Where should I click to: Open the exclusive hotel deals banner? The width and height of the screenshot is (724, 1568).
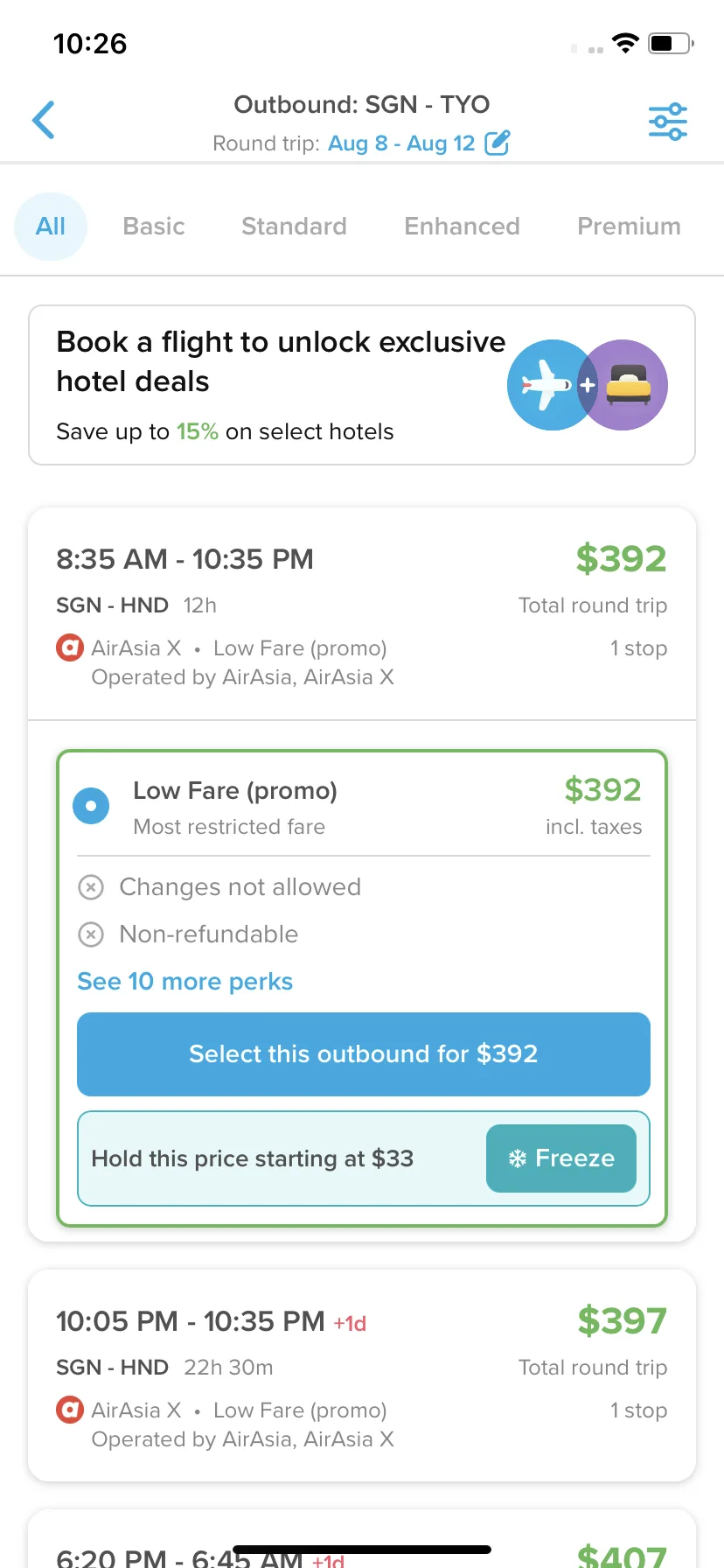pyautogui.click(x=362, y=385)
